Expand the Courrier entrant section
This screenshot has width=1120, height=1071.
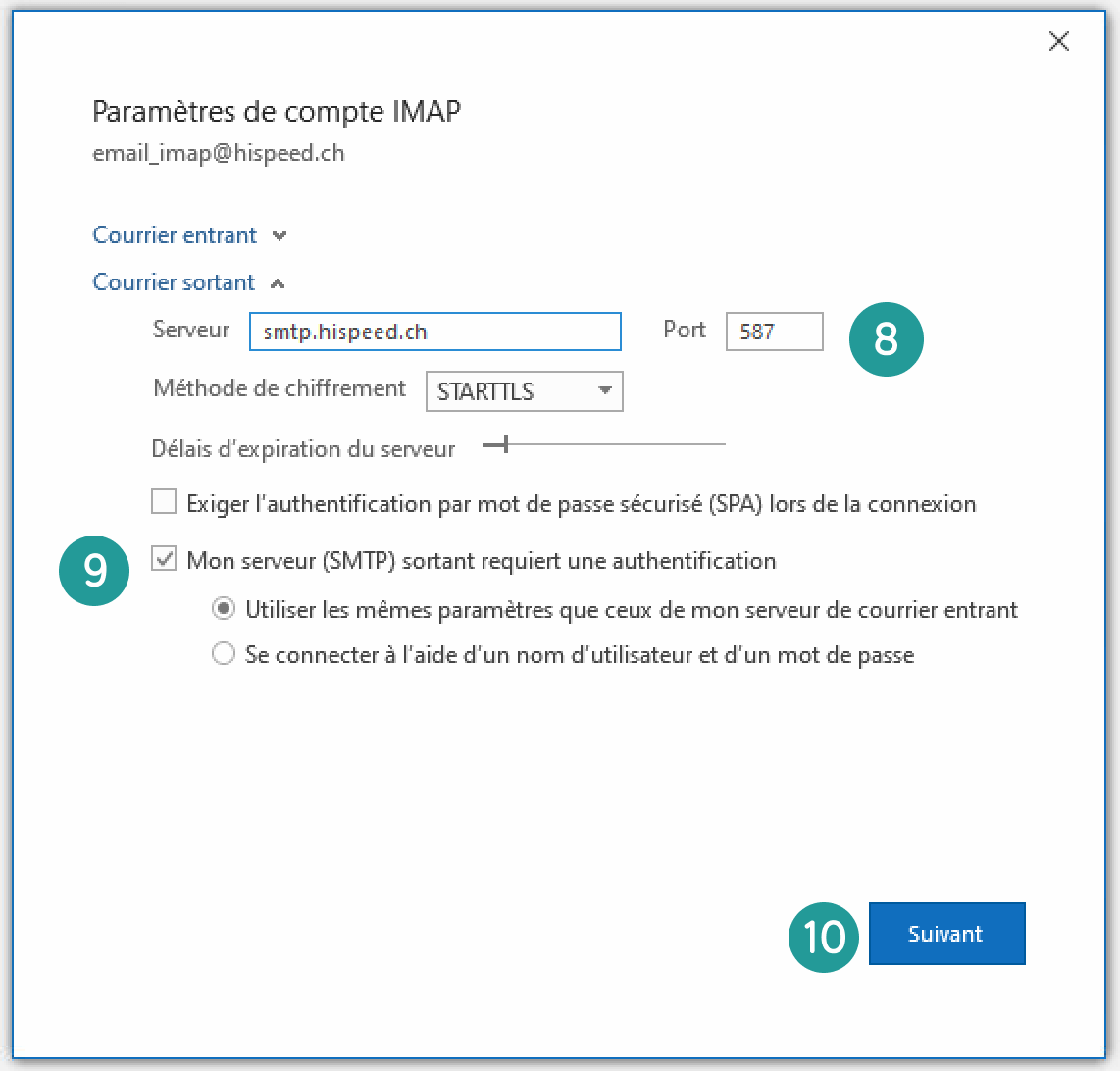click(x=189, y=235)
